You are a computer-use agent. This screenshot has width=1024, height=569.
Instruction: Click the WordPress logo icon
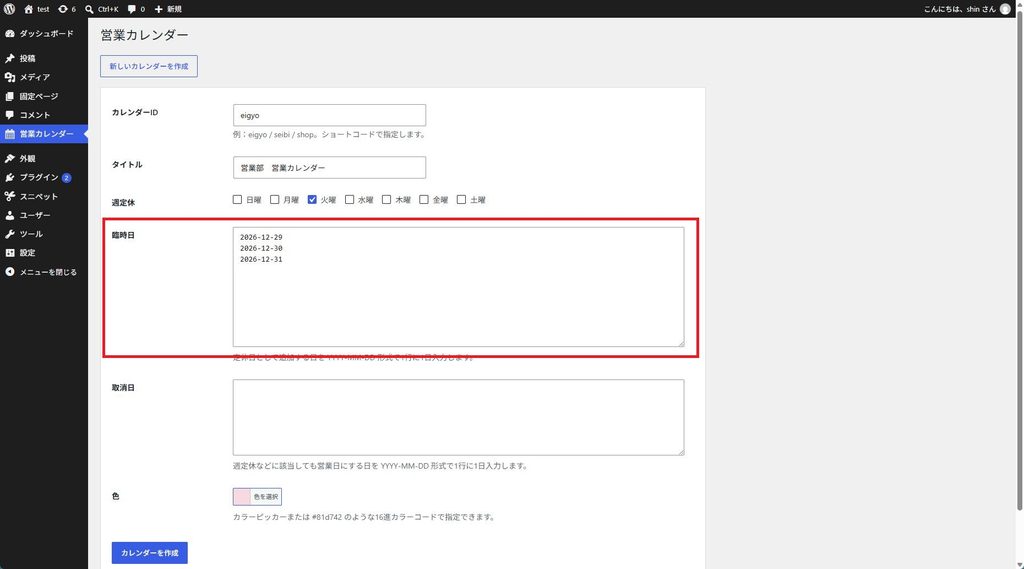click(x=9, y=9)
